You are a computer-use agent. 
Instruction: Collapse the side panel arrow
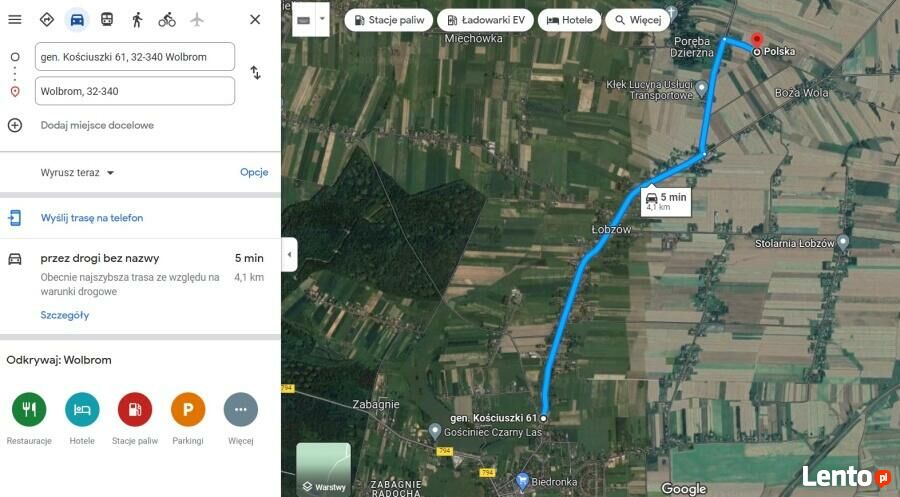point(289,254)
